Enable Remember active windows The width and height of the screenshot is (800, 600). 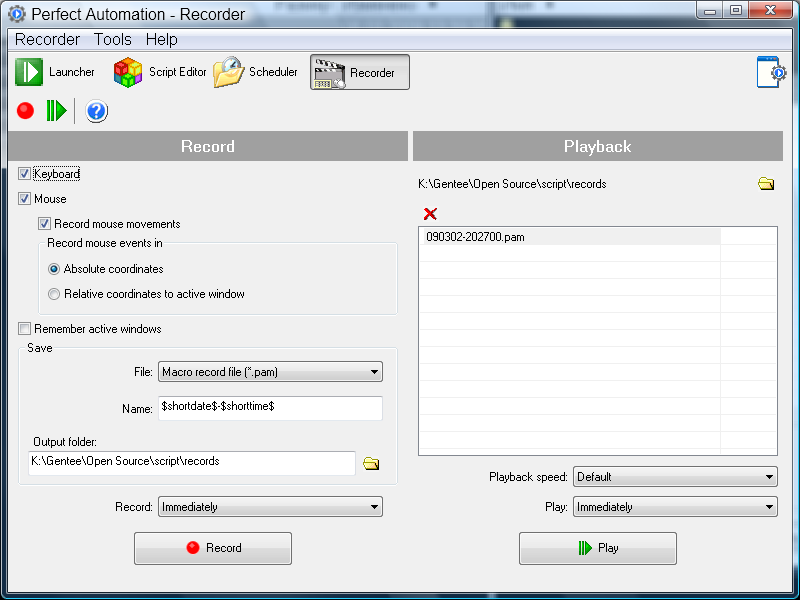(x=24, y=329)
